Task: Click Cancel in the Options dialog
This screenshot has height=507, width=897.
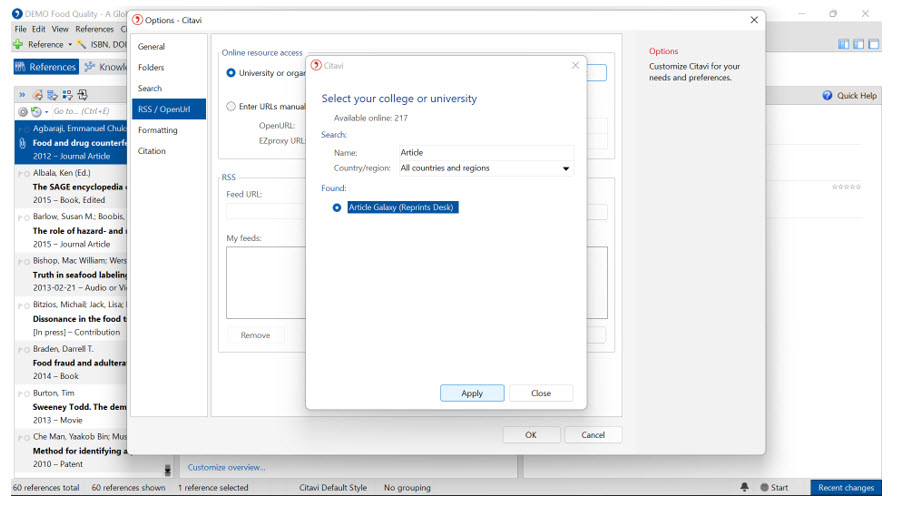Action: (593, 435)
